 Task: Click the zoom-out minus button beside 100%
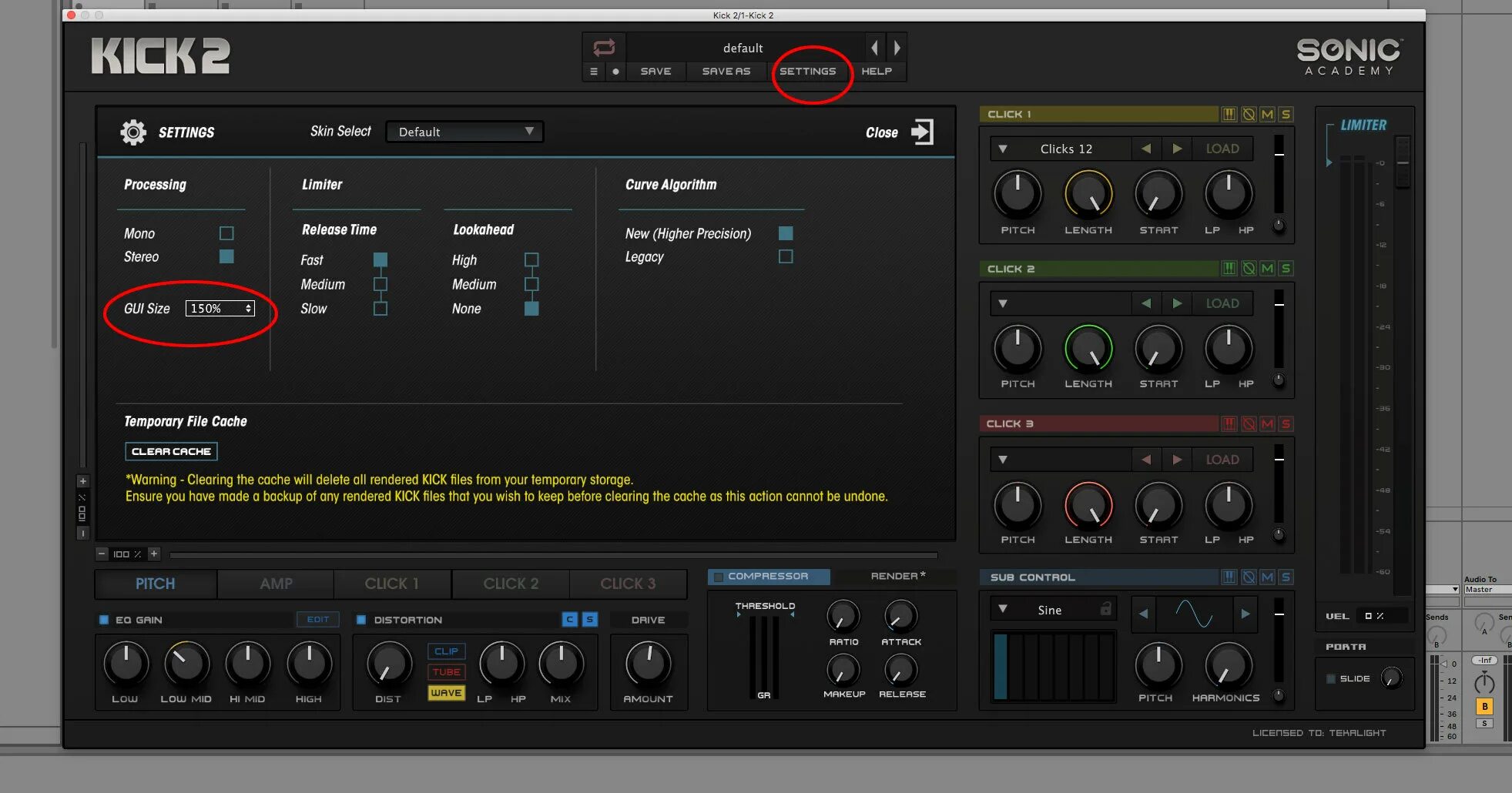[x=102, y=554]
